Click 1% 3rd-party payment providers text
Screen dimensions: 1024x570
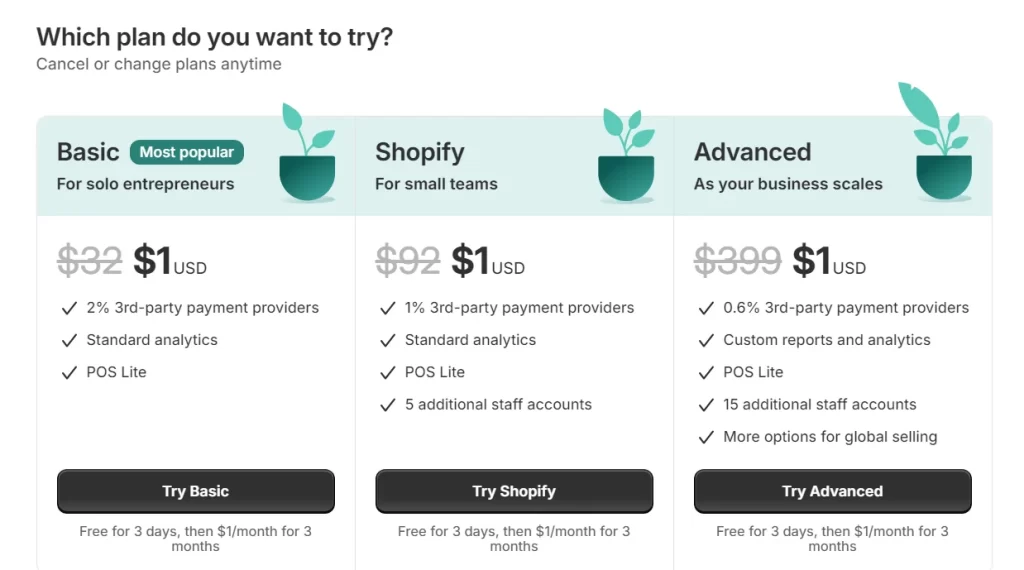pyautogui.click(x=519, y=308)
